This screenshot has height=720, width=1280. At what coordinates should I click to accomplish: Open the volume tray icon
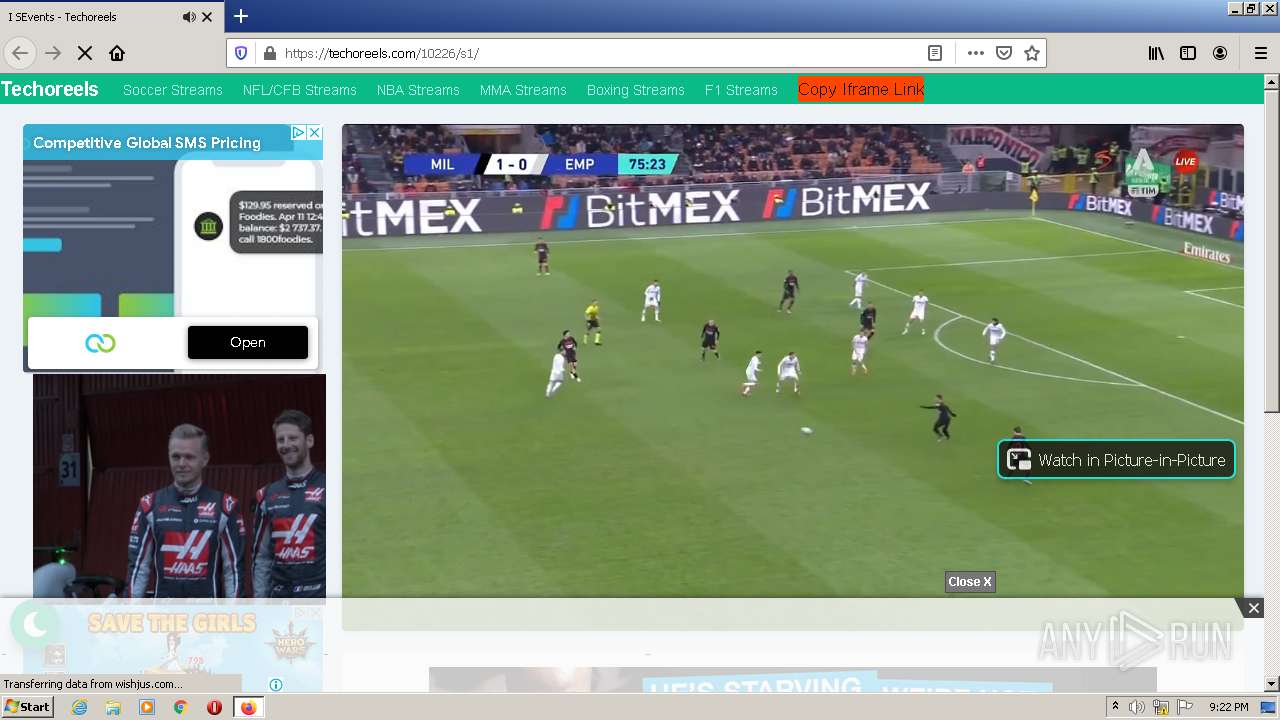tap(1137, 707)
